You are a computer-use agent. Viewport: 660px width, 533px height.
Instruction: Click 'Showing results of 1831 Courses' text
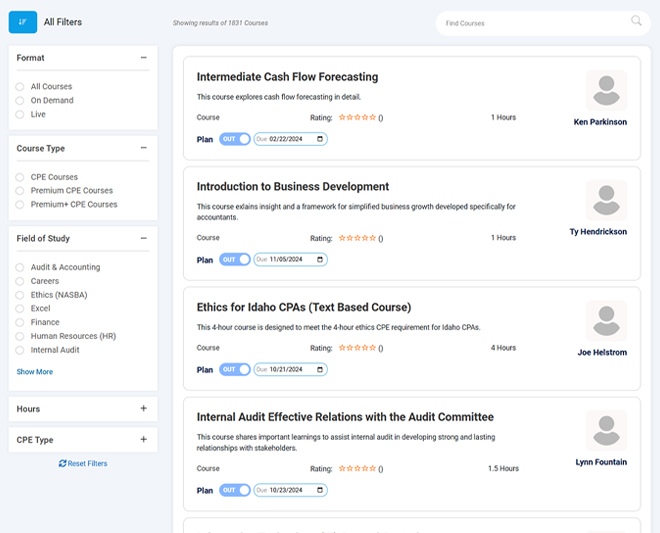(x=220, y=23)
